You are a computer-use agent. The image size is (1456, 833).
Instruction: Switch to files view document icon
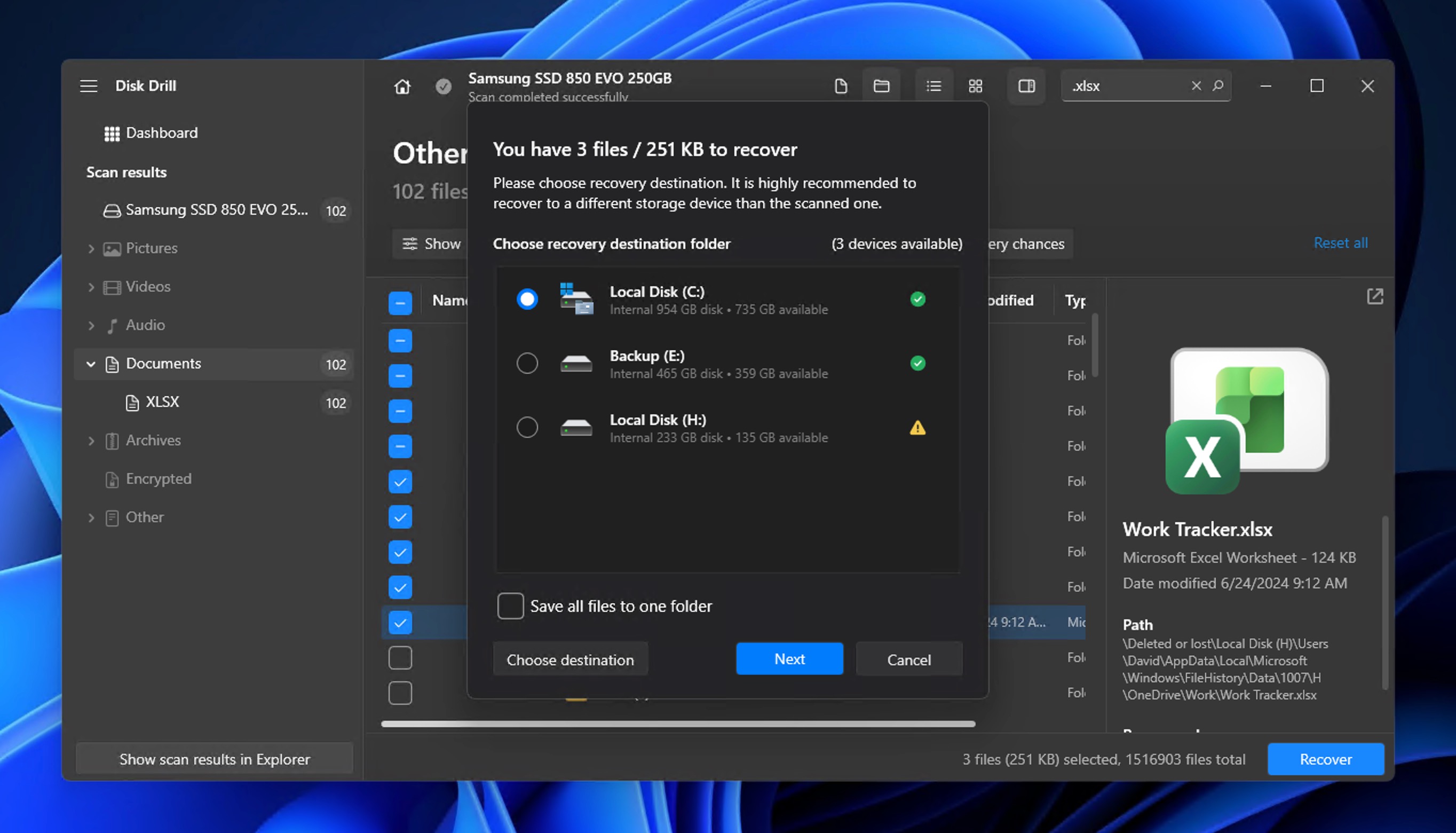click(841, 87)
